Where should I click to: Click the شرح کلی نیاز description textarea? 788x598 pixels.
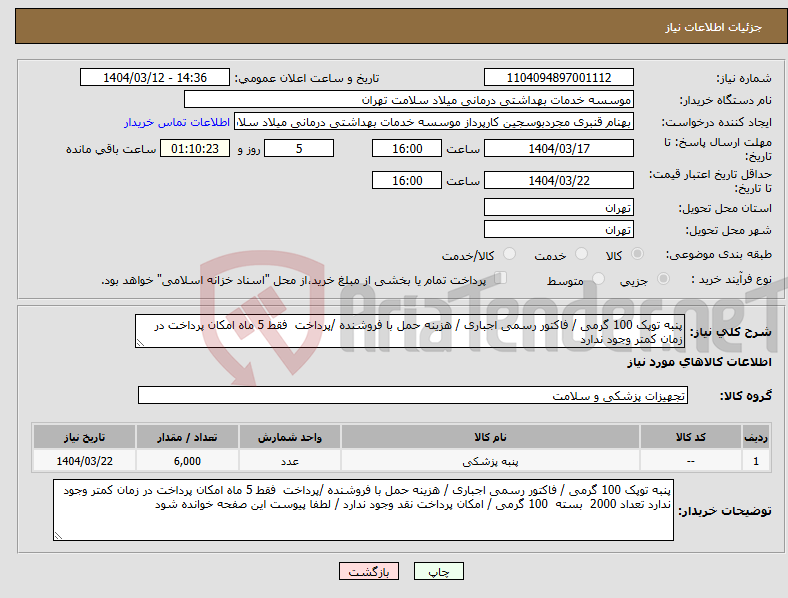[410, 331]
